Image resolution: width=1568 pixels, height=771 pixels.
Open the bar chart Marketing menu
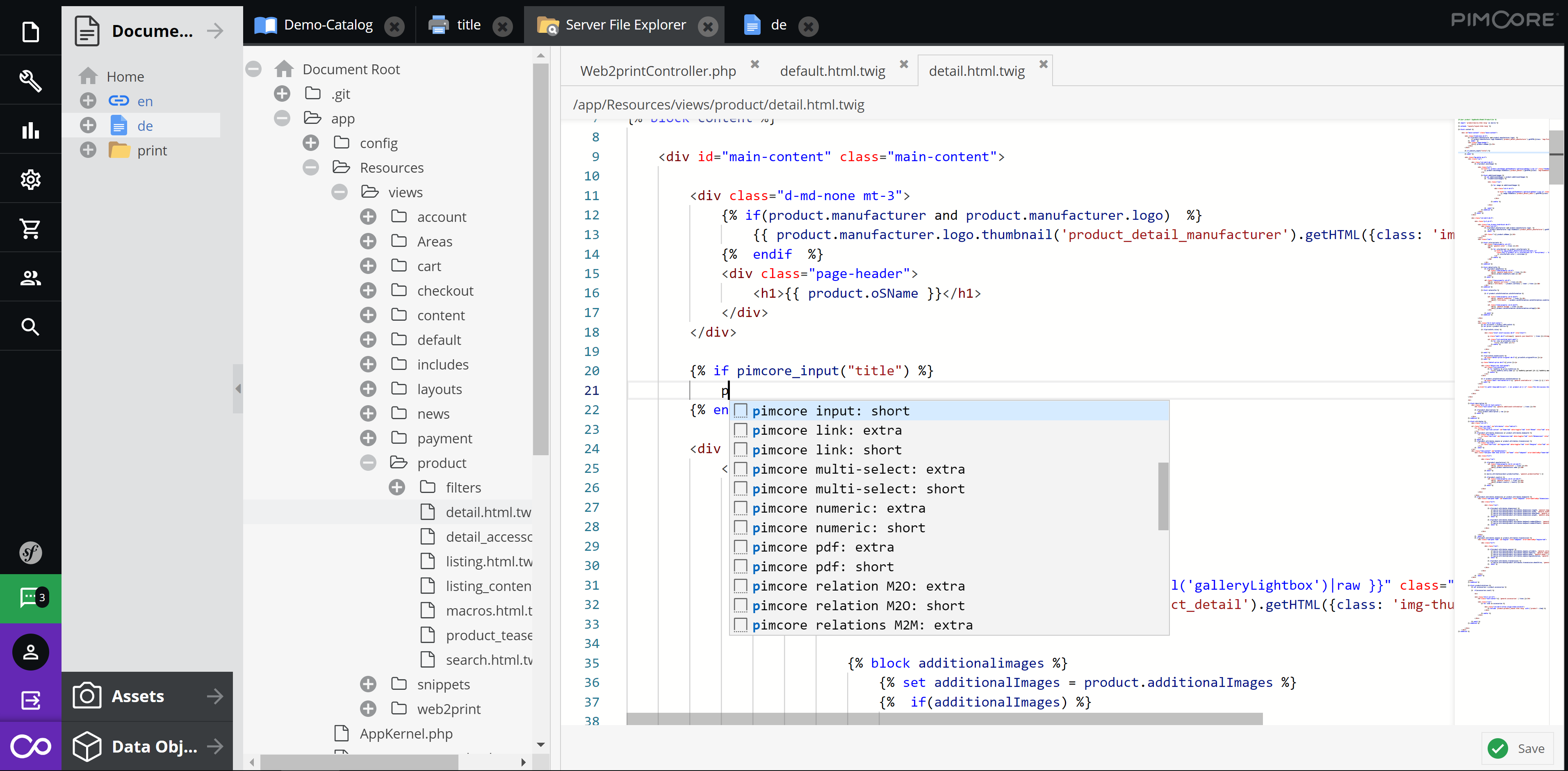[x=30, y=130]
